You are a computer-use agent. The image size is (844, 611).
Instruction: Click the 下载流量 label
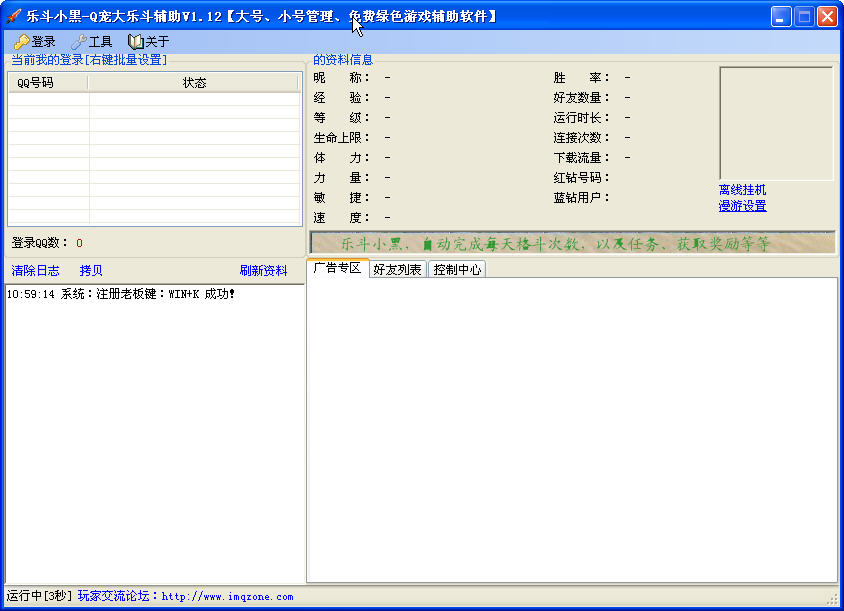[x=581, y=158]
